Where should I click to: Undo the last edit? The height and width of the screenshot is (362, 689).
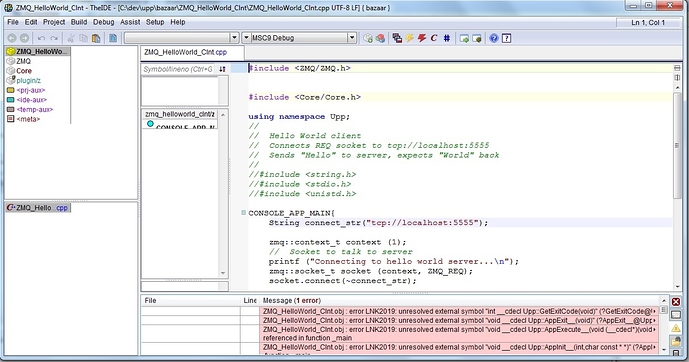coord(41,38)
